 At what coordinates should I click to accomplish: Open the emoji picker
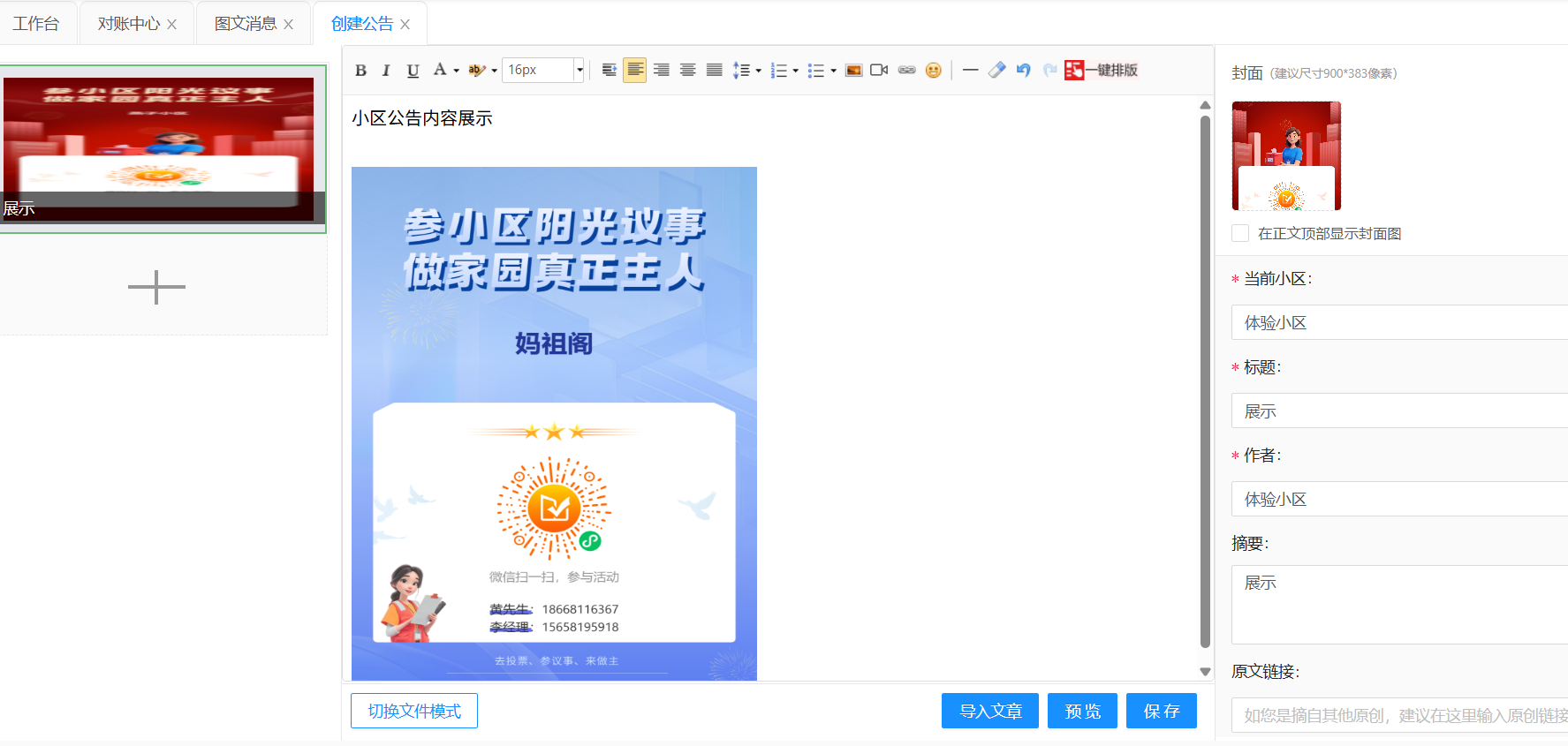pos(933,71)
